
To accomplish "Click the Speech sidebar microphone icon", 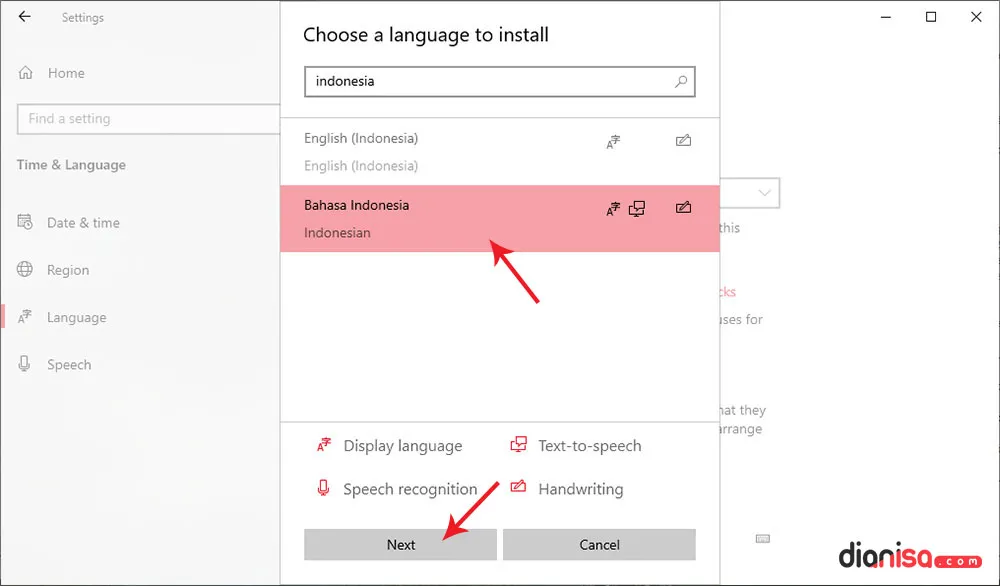I will 26,364.
